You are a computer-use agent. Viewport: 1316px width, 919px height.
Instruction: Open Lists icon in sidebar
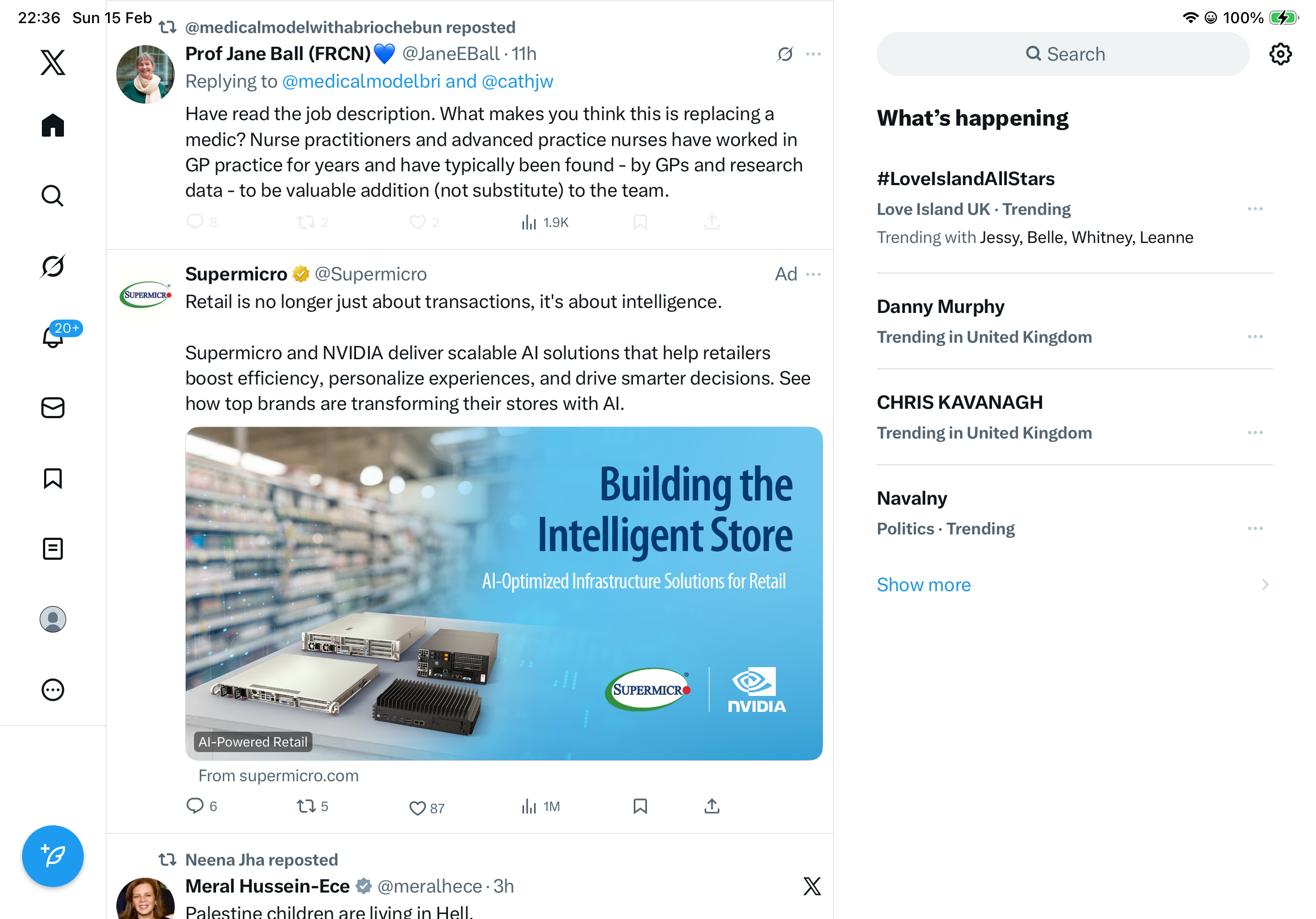tap(53, 548)
